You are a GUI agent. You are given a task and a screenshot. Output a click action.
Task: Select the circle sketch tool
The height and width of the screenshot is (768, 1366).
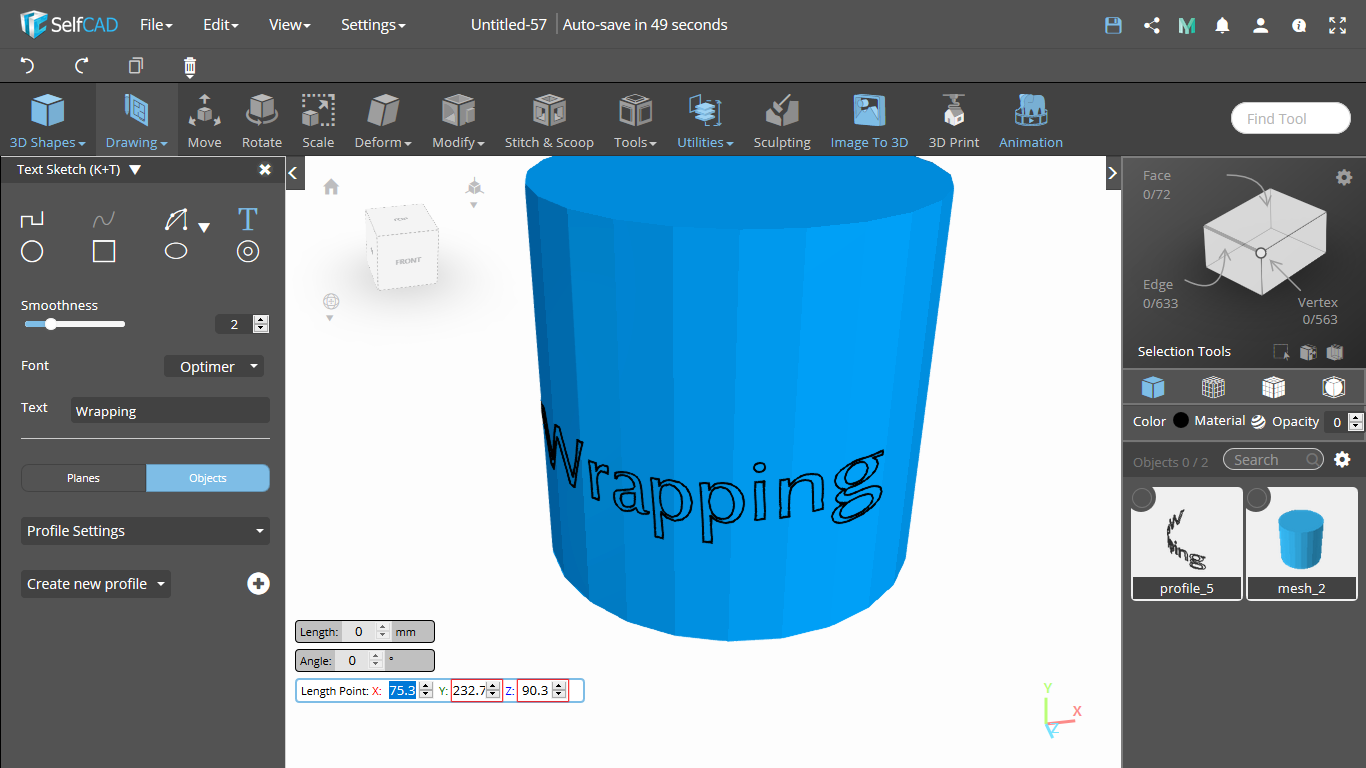point(32,251)
